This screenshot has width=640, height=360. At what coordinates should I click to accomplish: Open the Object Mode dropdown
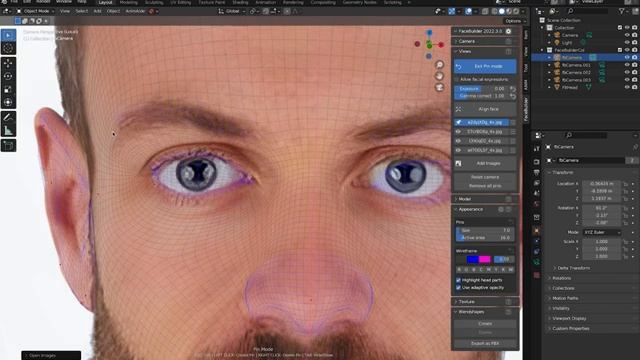click(x=36, y=11)
